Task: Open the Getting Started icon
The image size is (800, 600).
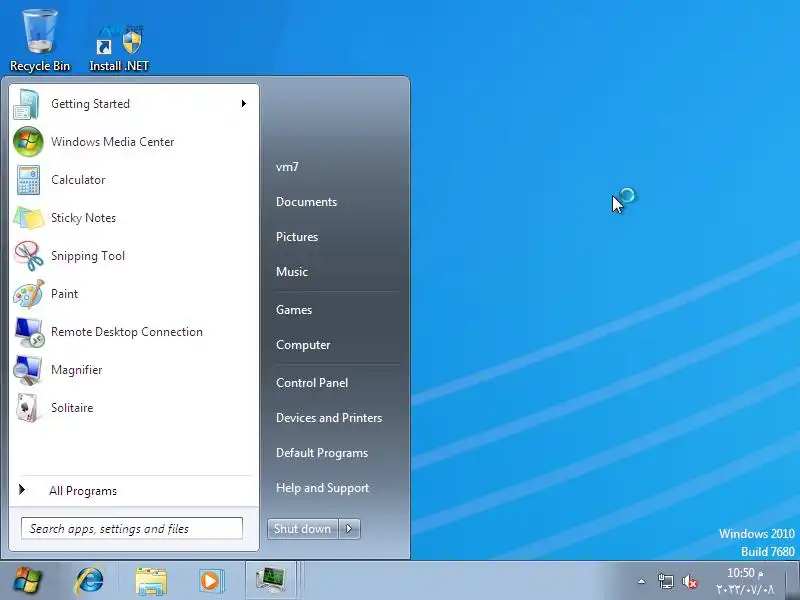Action: click(27, 104)
